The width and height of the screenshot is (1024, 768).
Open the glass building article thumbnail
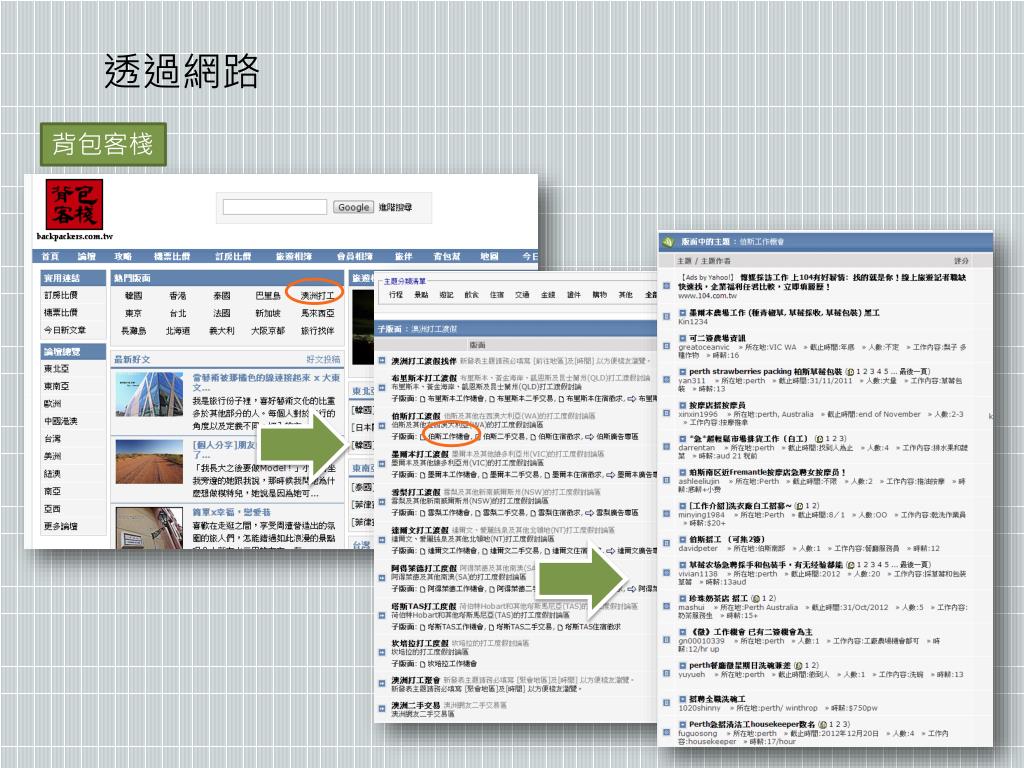pyautogui.click(x=150, y=395)
